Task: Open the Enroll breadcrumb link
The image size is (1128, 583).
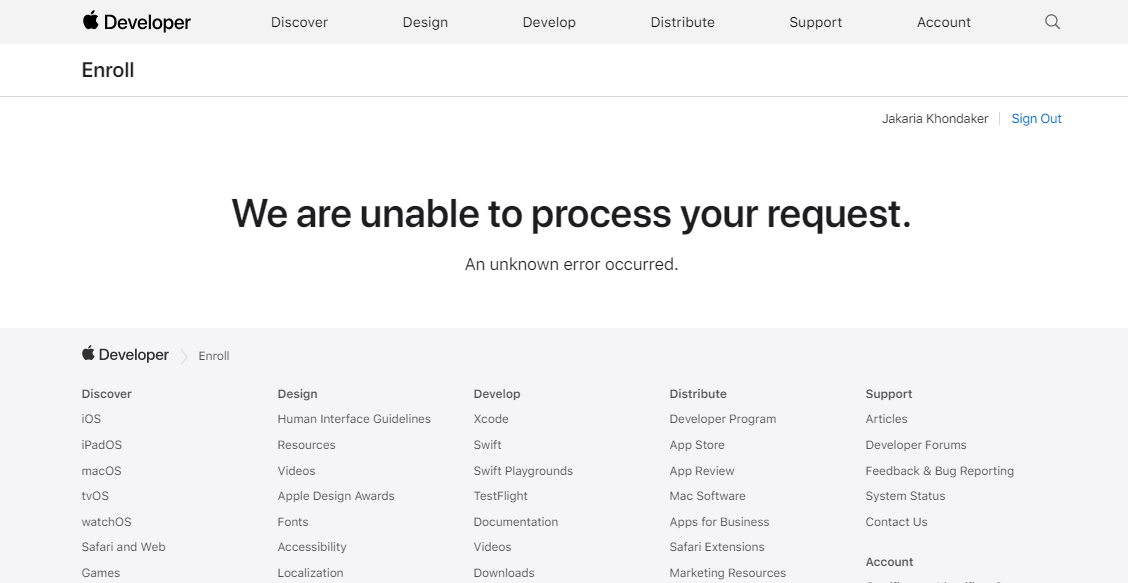Action: 213,355
